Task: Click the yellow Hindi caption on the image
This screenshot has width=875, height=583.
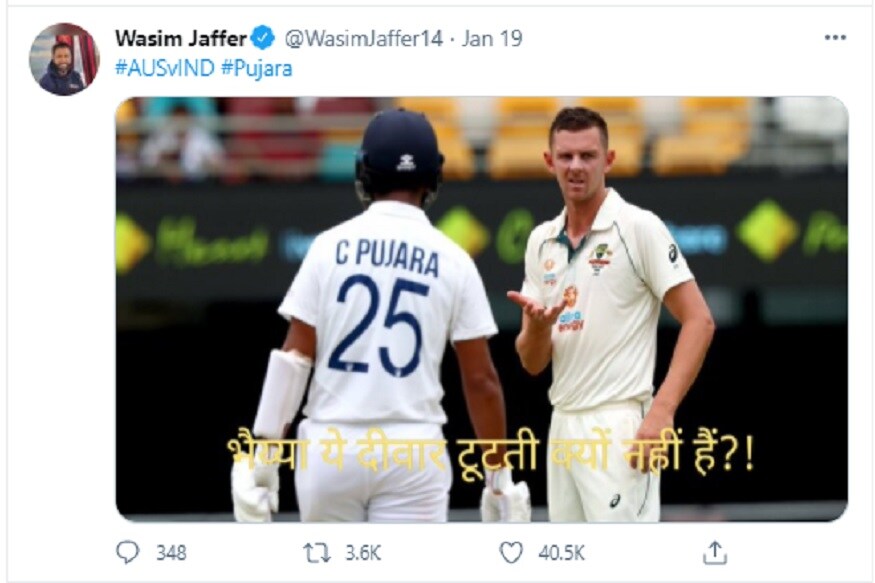Action: (491, 453)
